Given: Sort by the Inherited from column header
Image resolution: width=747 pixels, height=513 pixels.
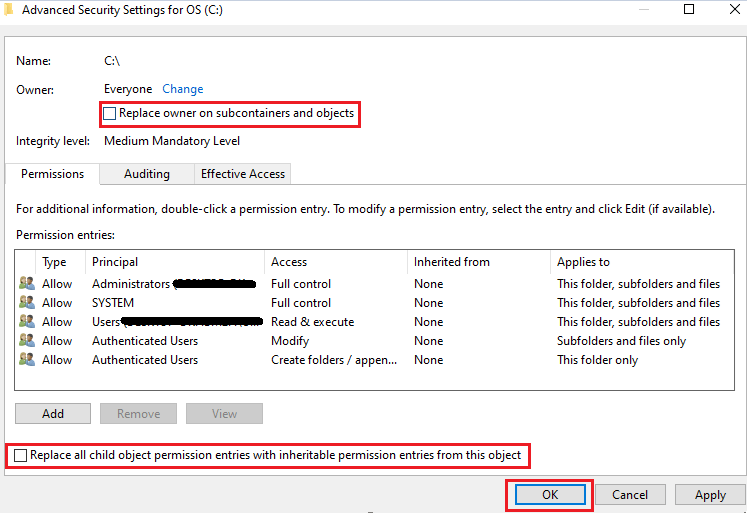Looking at the screenshot, I should point(478,262).
